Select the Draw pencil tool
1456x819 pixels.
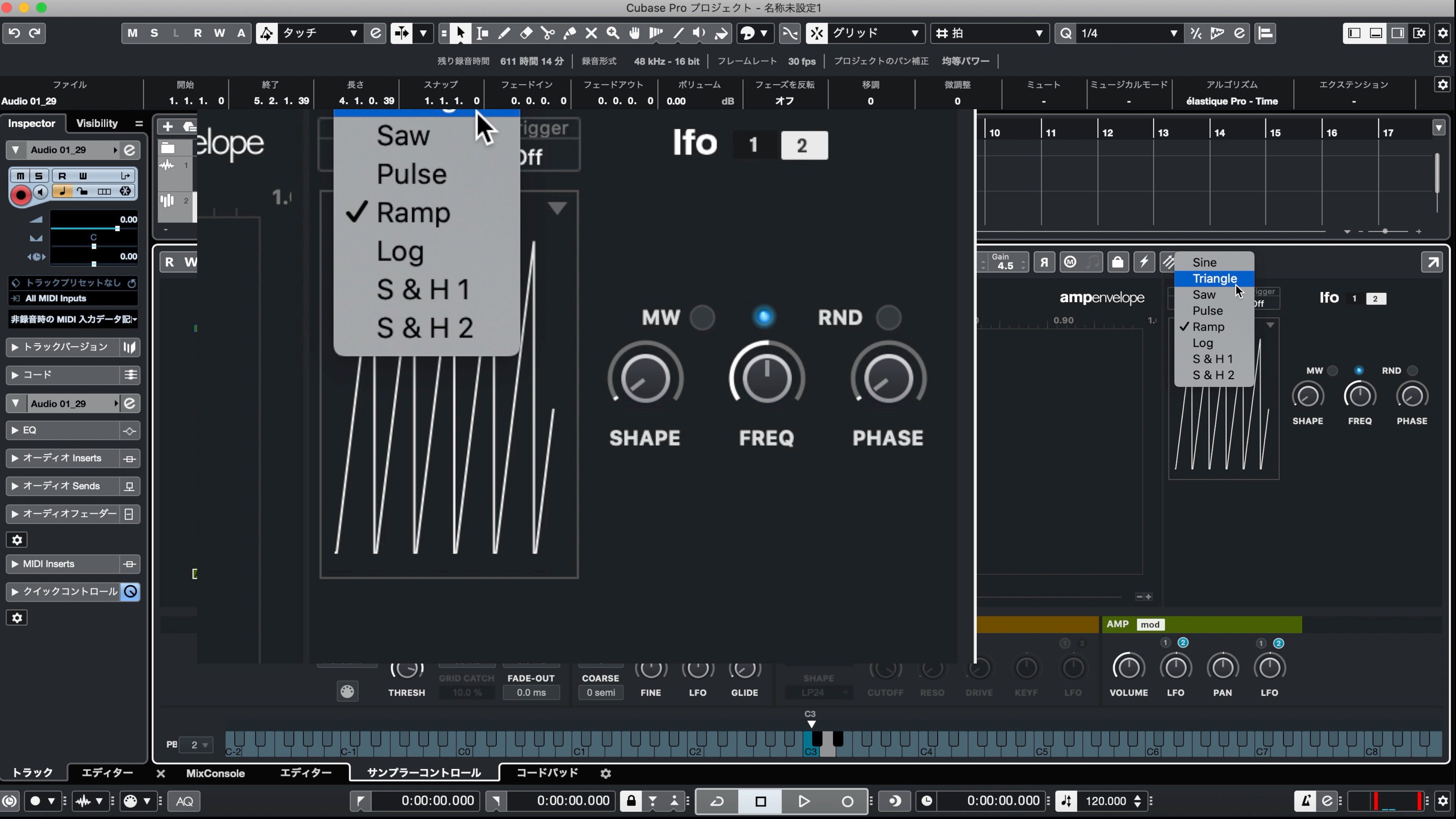pyautogui.click(x=504, y=33)
